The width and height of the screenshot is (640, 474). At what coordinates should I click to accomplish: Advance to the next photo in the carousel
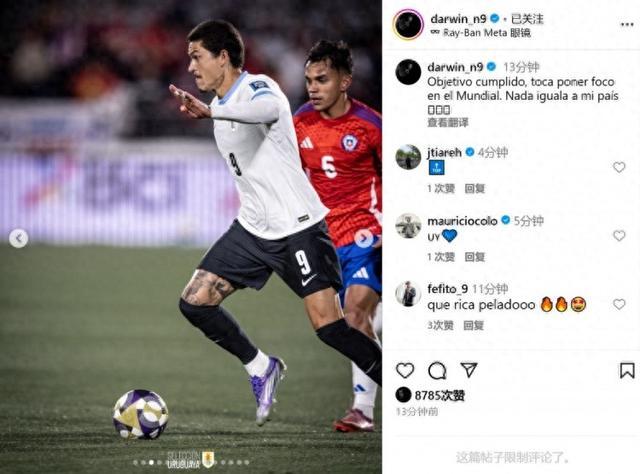[x=363, y=238]
